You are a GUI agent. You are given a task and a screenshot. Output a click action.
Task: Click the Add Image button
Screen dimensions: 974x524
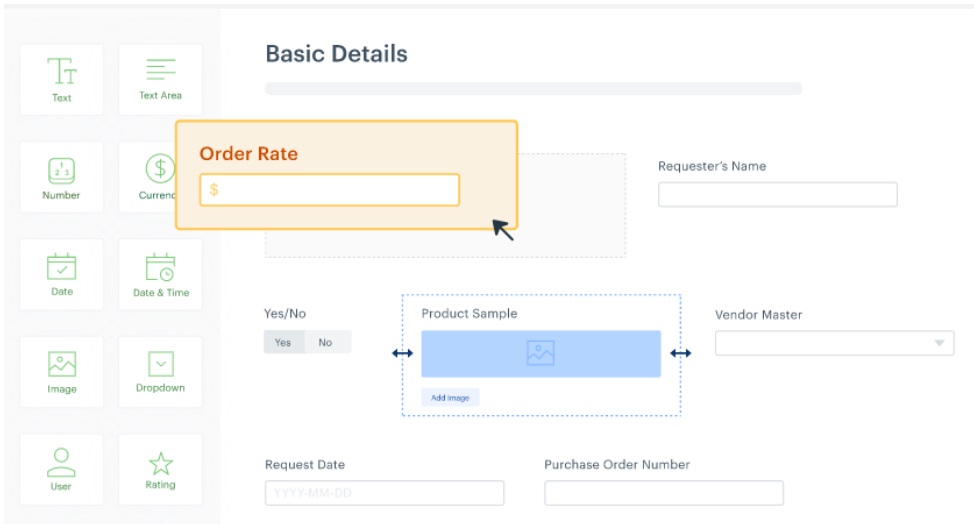tap(450, 397)
